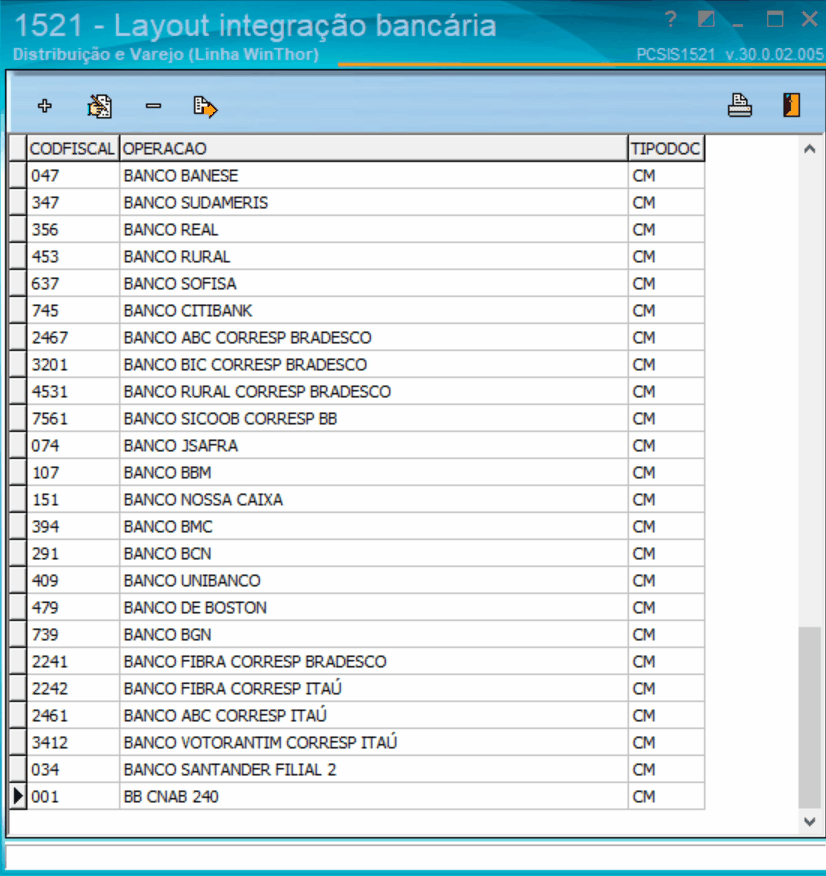Click the vertical scrollbar thumb

coord(809,717)
